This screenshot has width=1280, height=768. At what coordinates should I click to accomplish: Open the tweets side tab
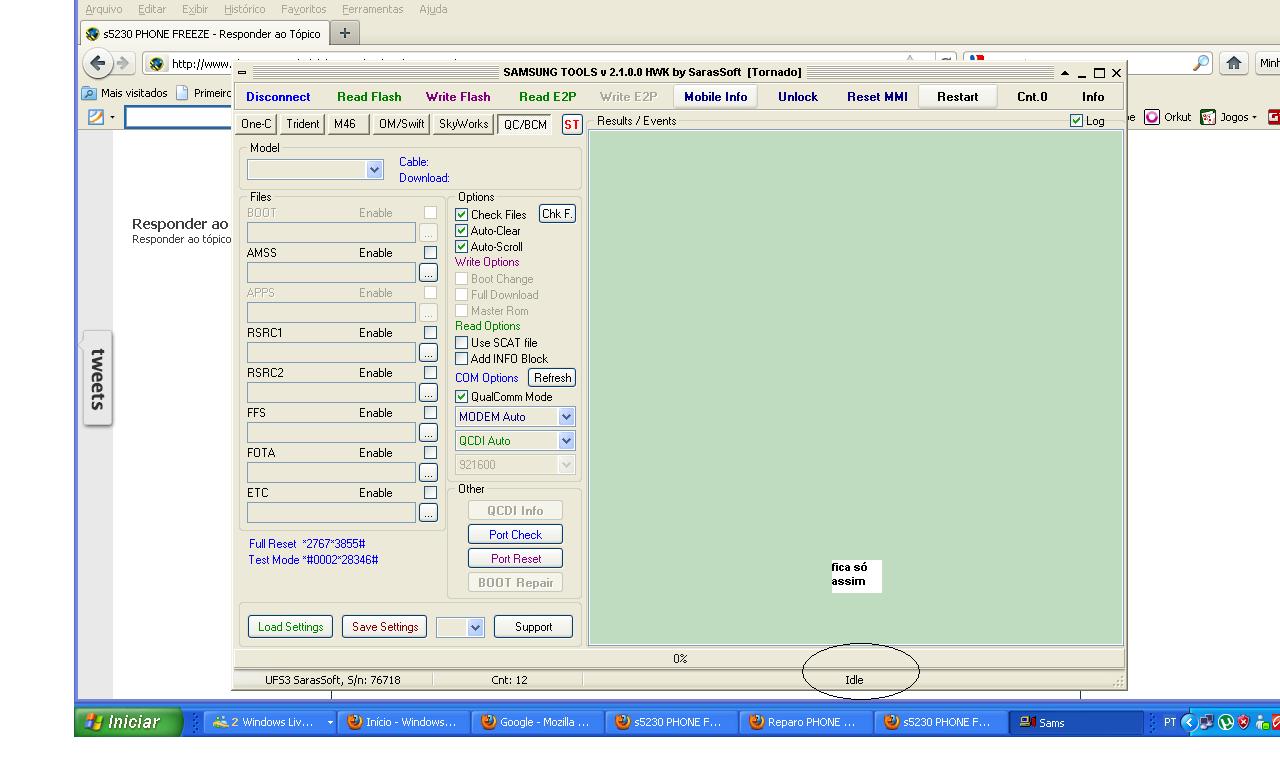[97, 378]
